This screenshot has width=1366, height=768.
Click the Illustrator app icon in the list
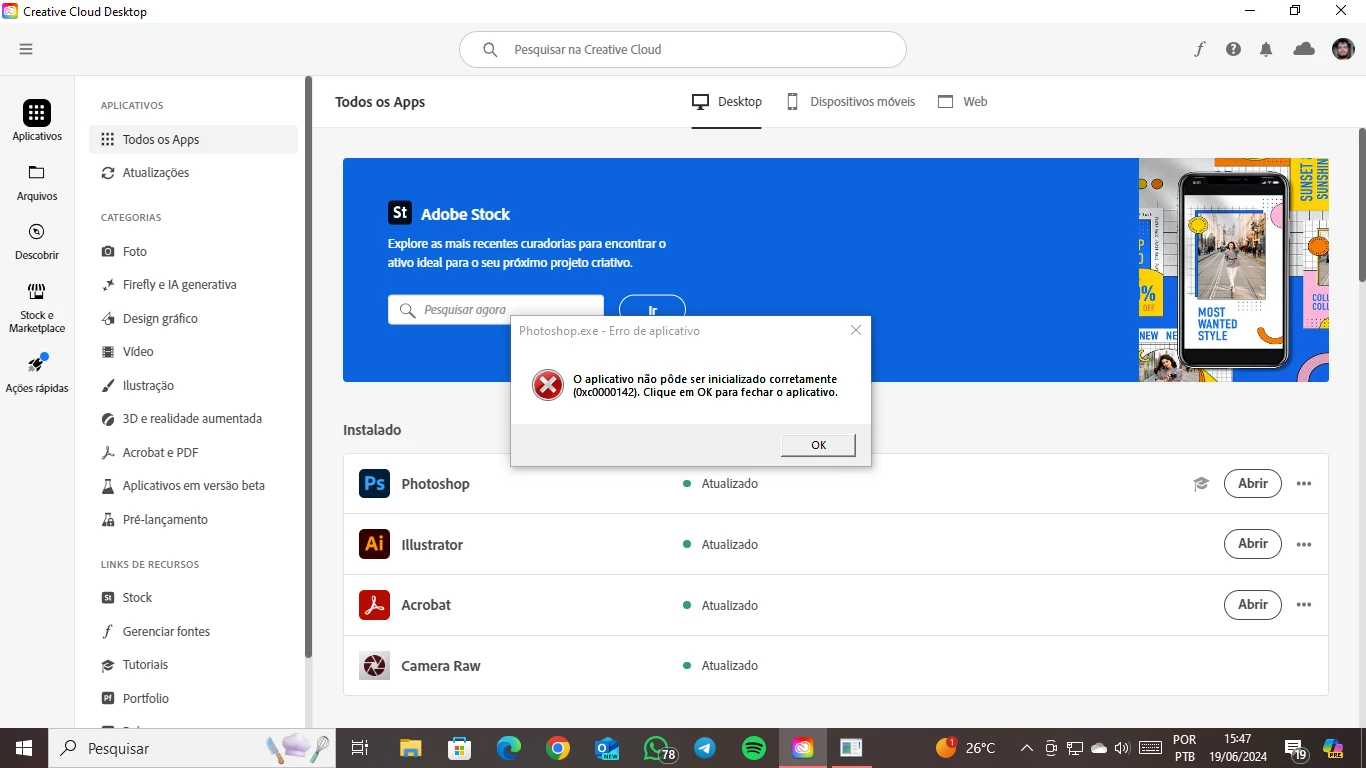pyautogui.click(x=374, y=544)
